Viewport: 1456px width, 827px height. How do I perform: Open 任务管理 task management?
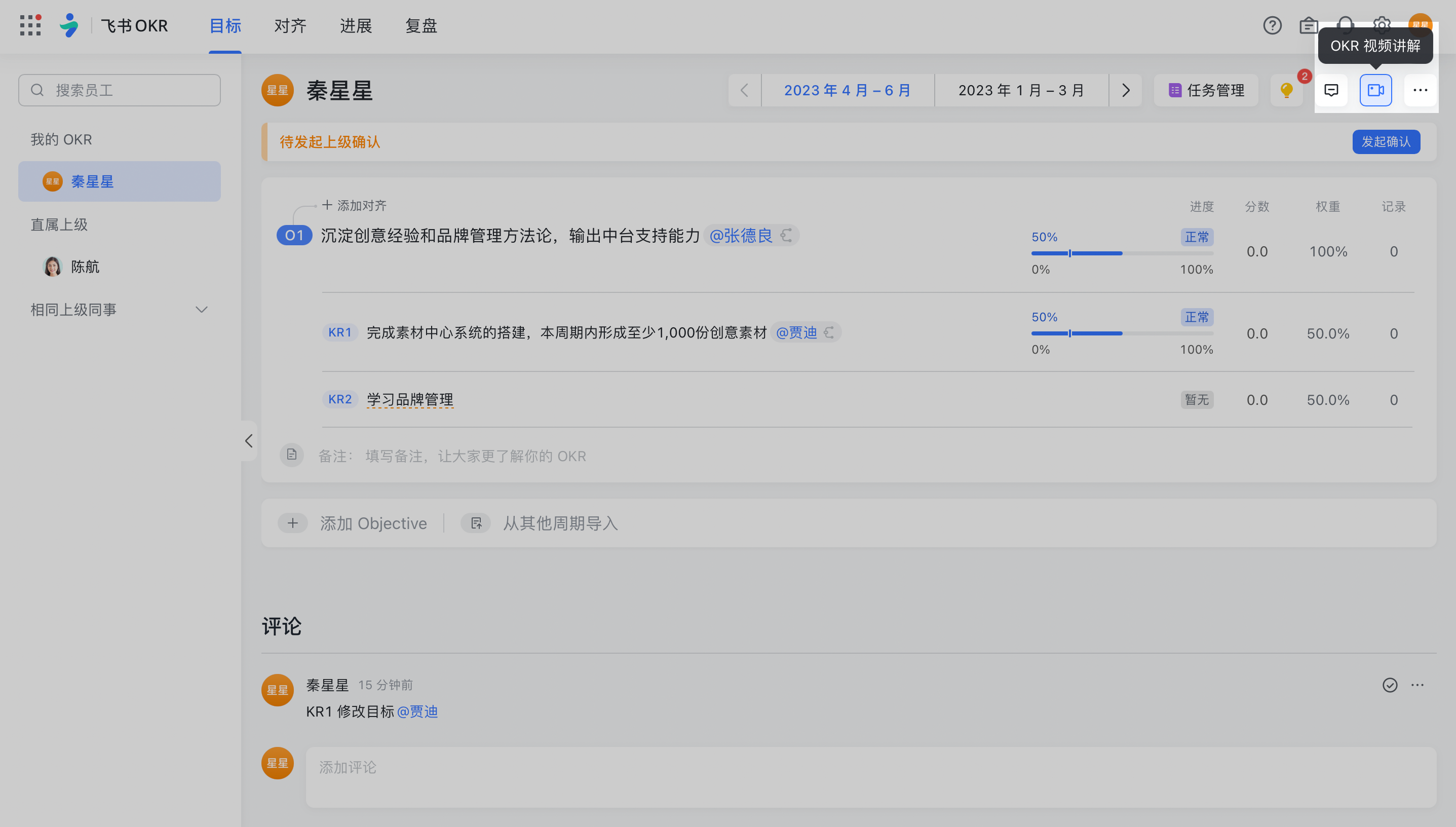coord(1206,90)
